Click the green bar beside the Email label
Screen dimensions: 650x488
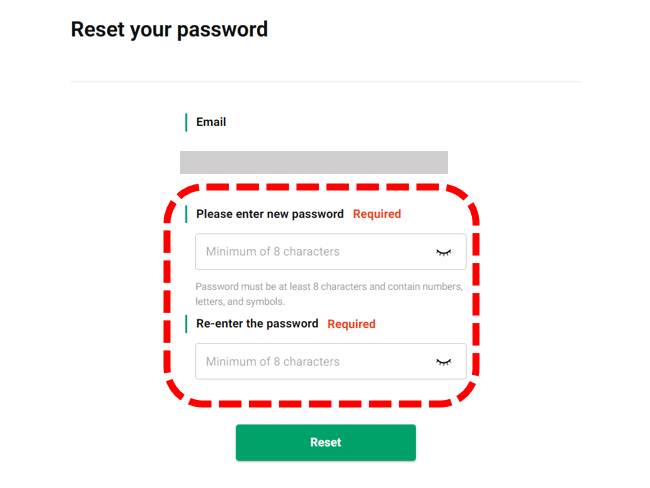coord(186,122)
